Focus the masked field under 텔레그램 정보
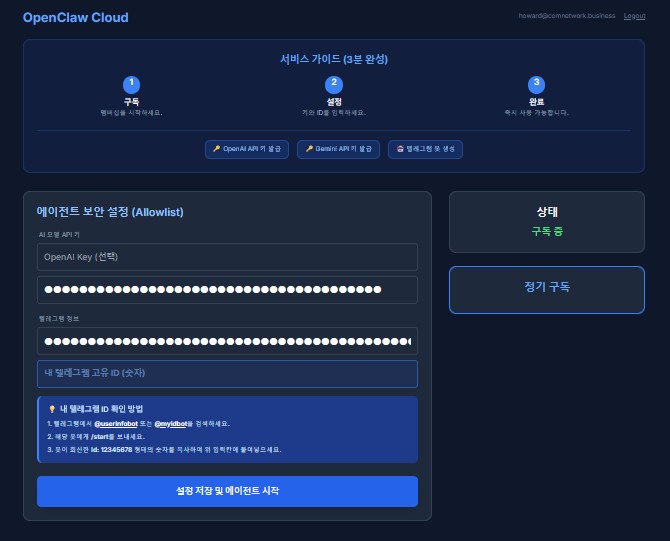The image size is (670, 541). pos(227,341)
